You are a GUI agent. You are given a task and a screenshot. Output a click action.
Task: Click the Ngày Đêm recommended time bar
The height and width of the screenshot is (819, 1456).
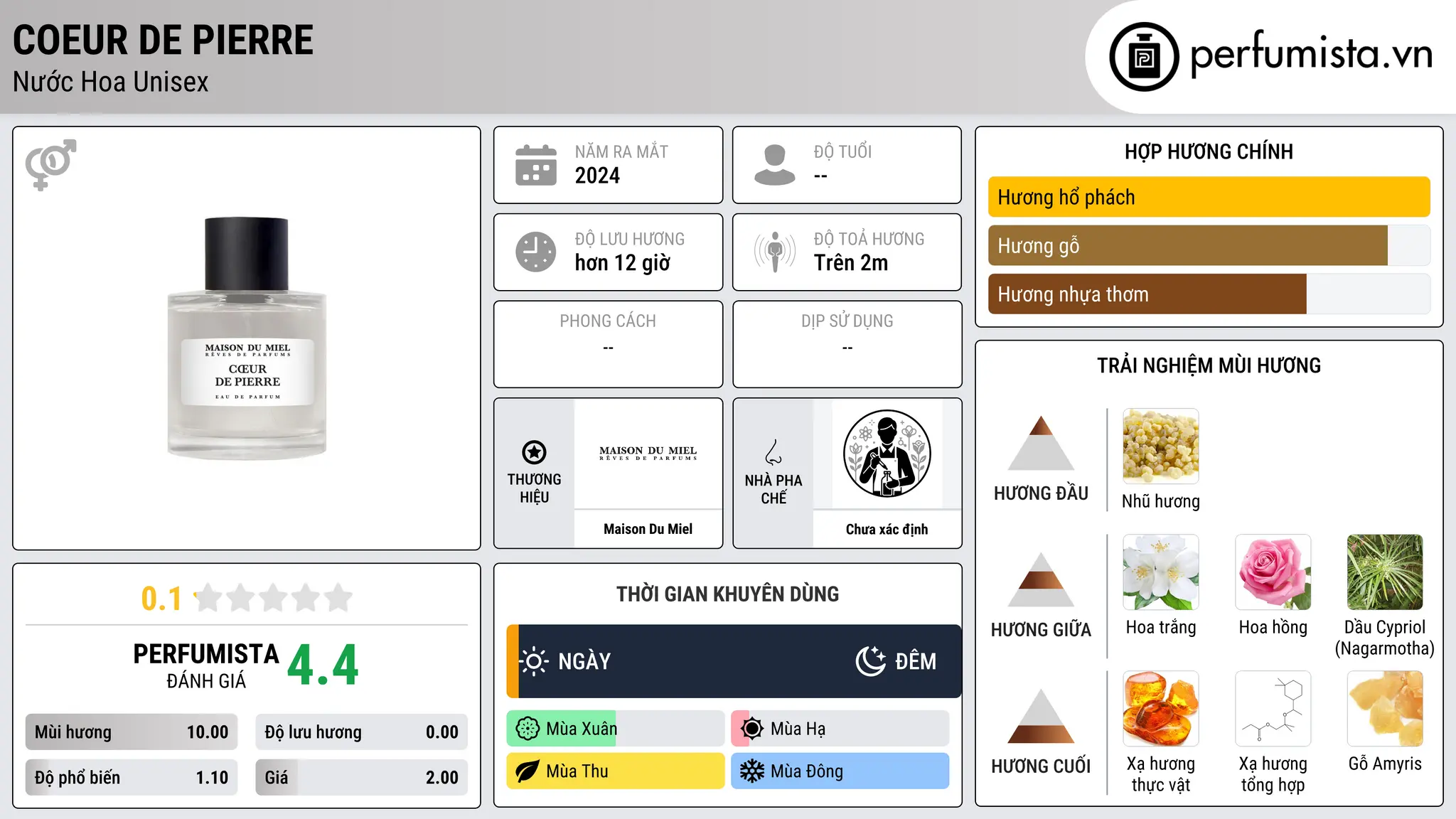[734, 661]
